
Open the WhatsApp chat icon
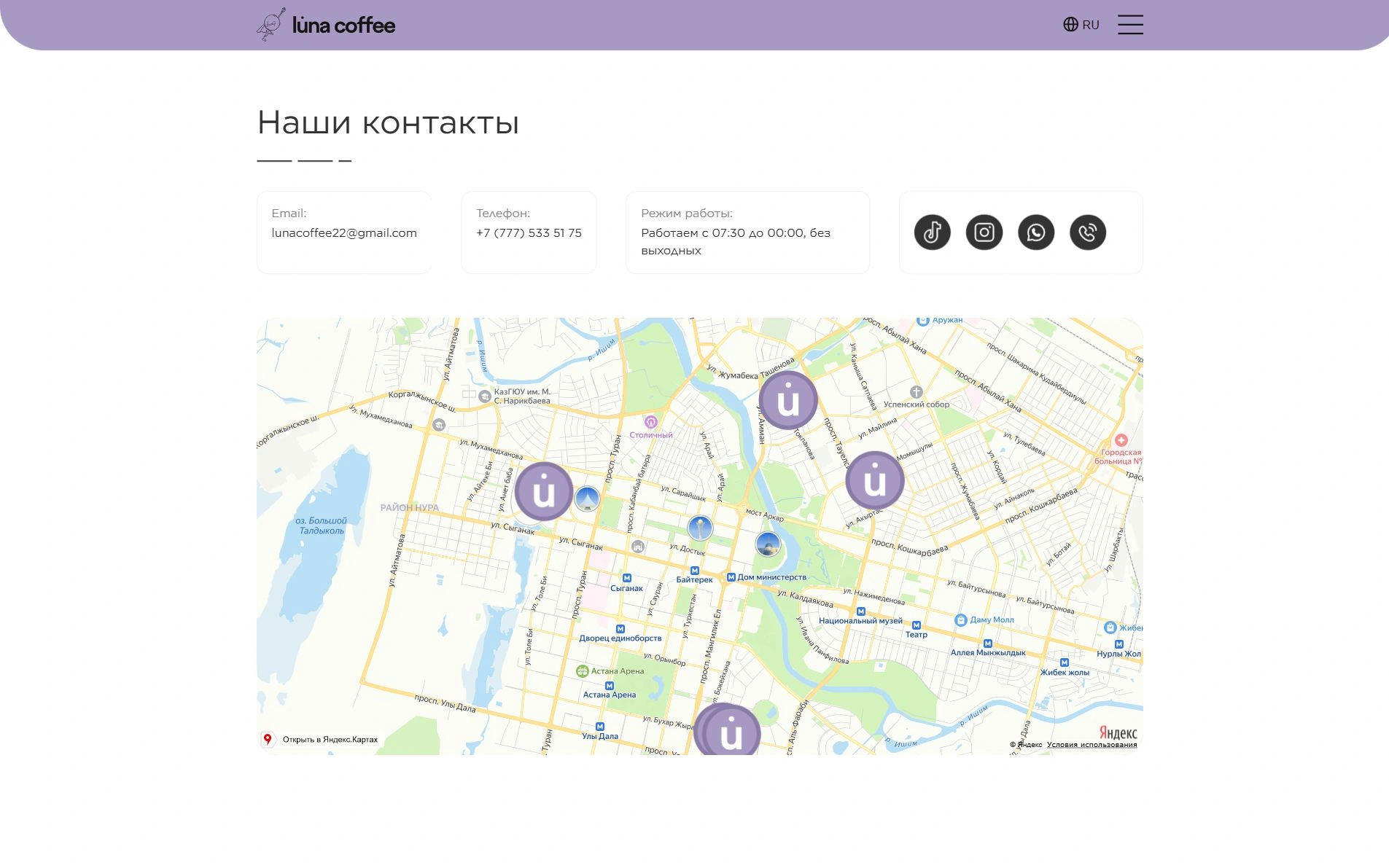click(x=1035, y=232)
